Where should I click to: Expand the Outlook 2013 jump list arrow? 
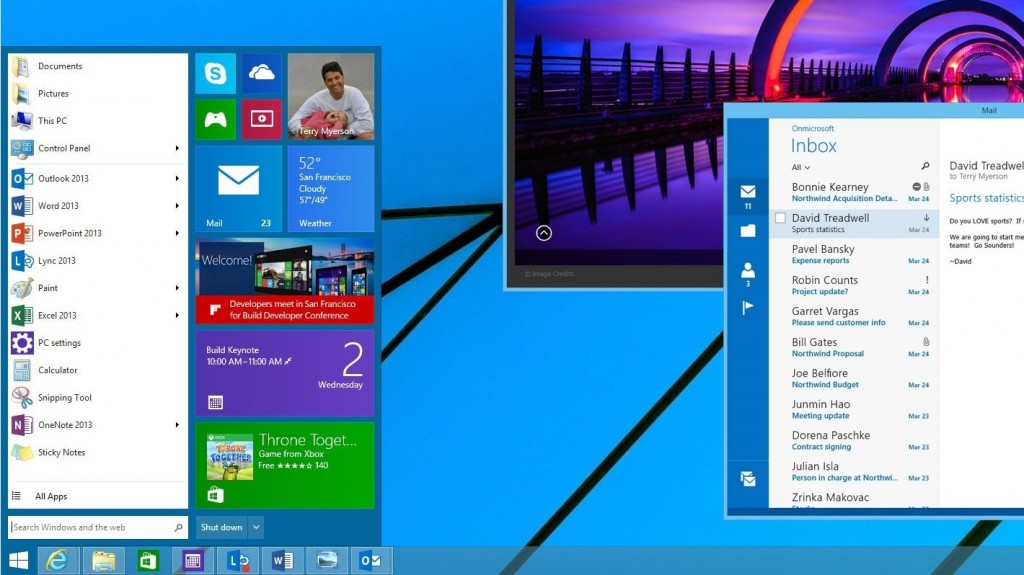point(177,178)
